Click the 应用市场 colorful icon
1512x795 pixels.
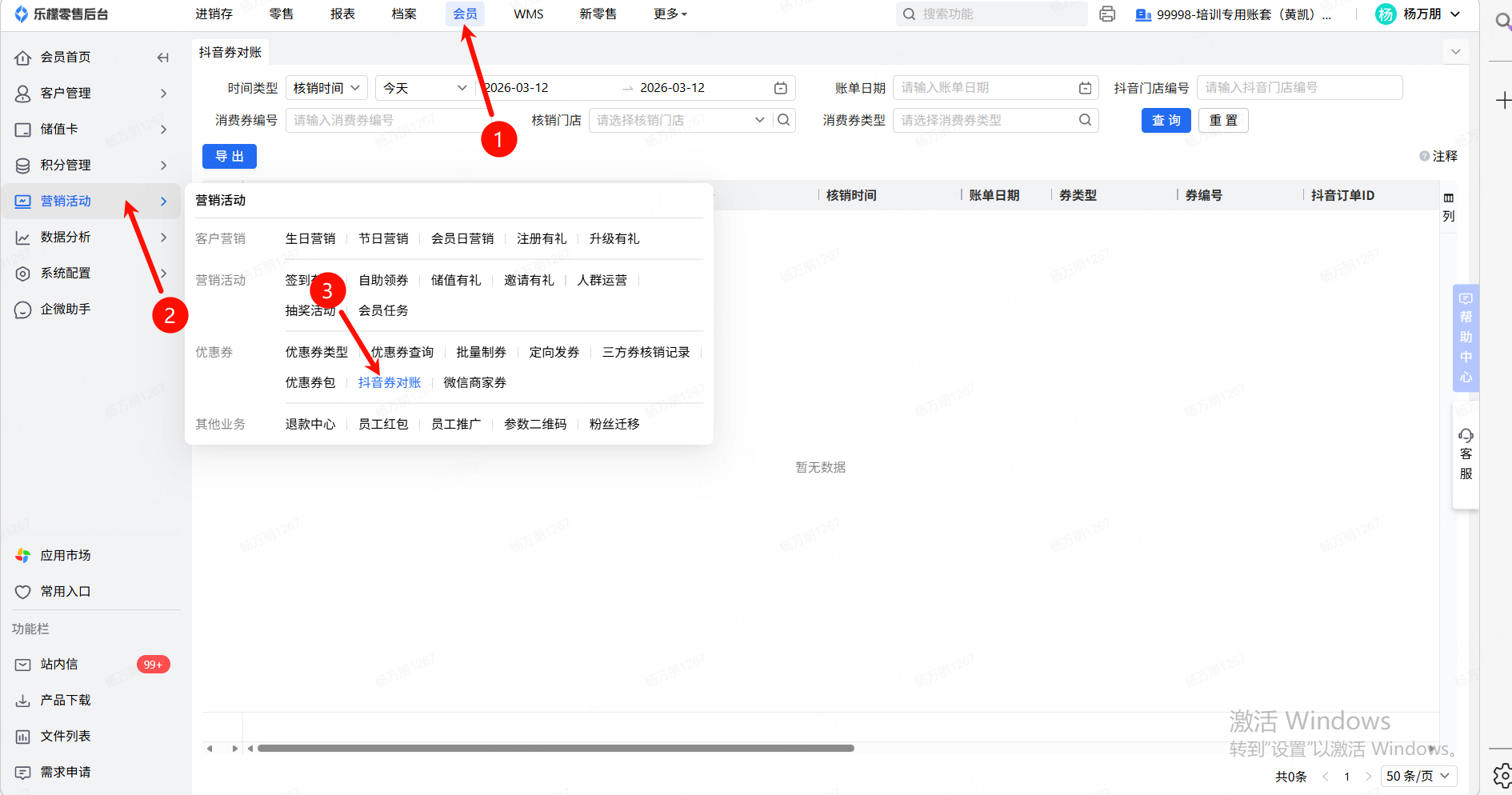click(23, 556)
